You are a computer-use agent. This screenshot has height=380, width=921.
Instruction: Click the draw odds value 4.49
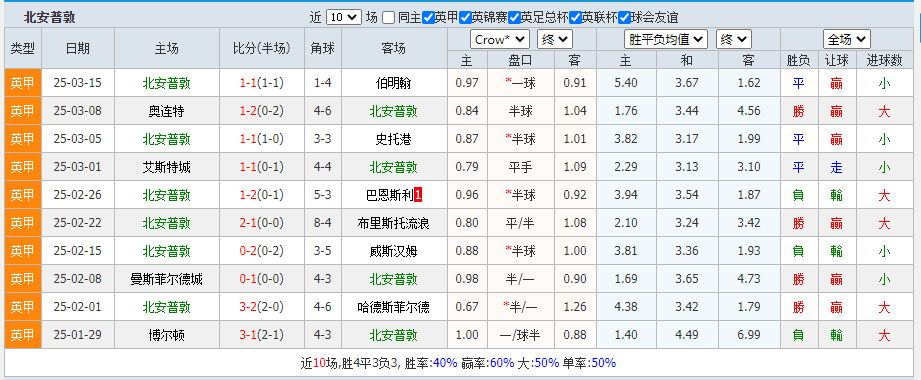[687, 335]
